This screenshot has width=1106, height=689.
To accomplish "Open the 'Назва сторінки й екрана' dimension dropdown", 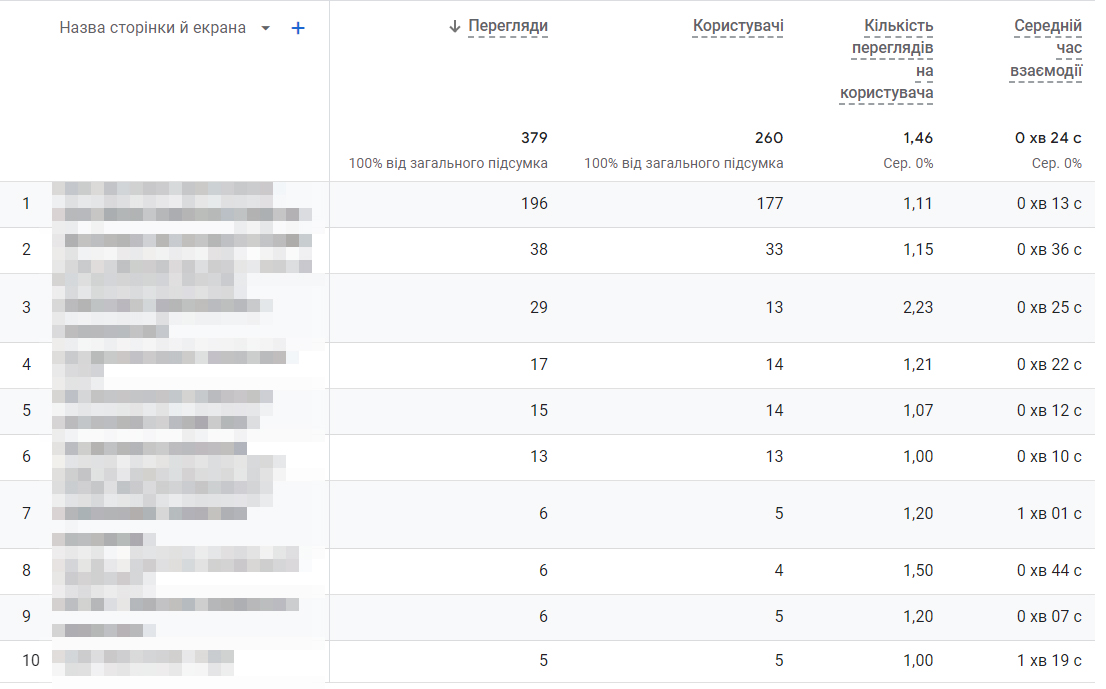I will [265, 28].
